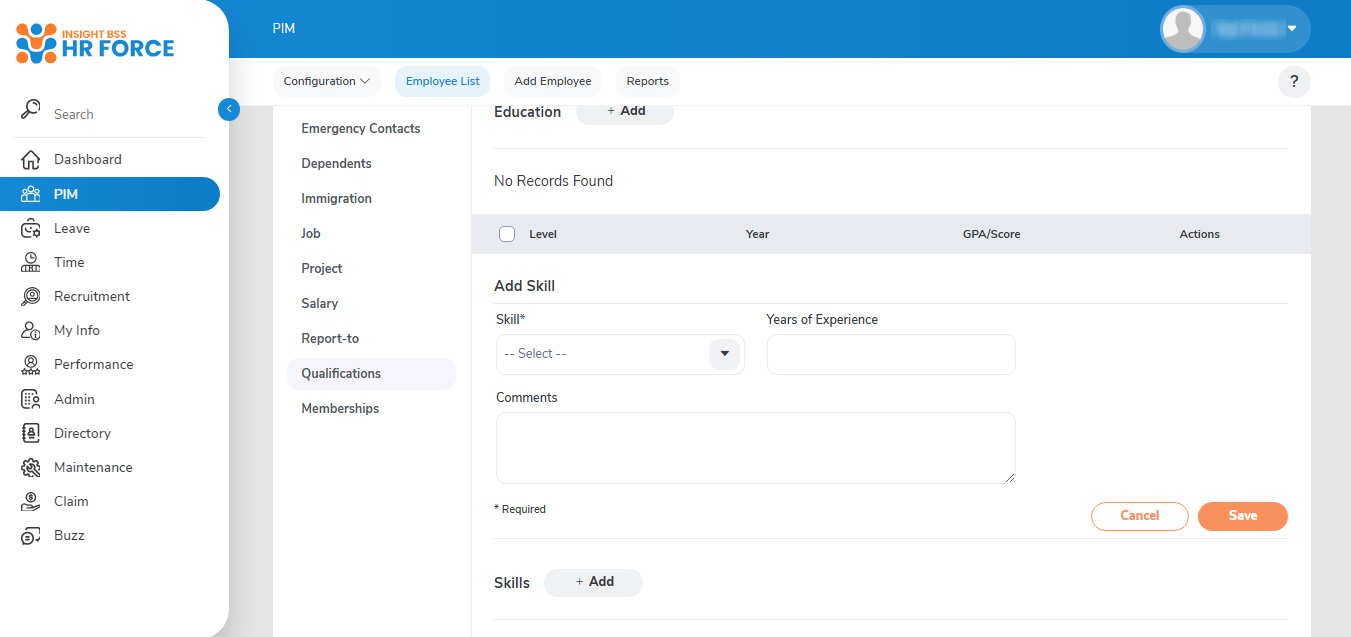Click the Skill dropdown arrow button
The image size is (1351, 637).
point(724,354)
